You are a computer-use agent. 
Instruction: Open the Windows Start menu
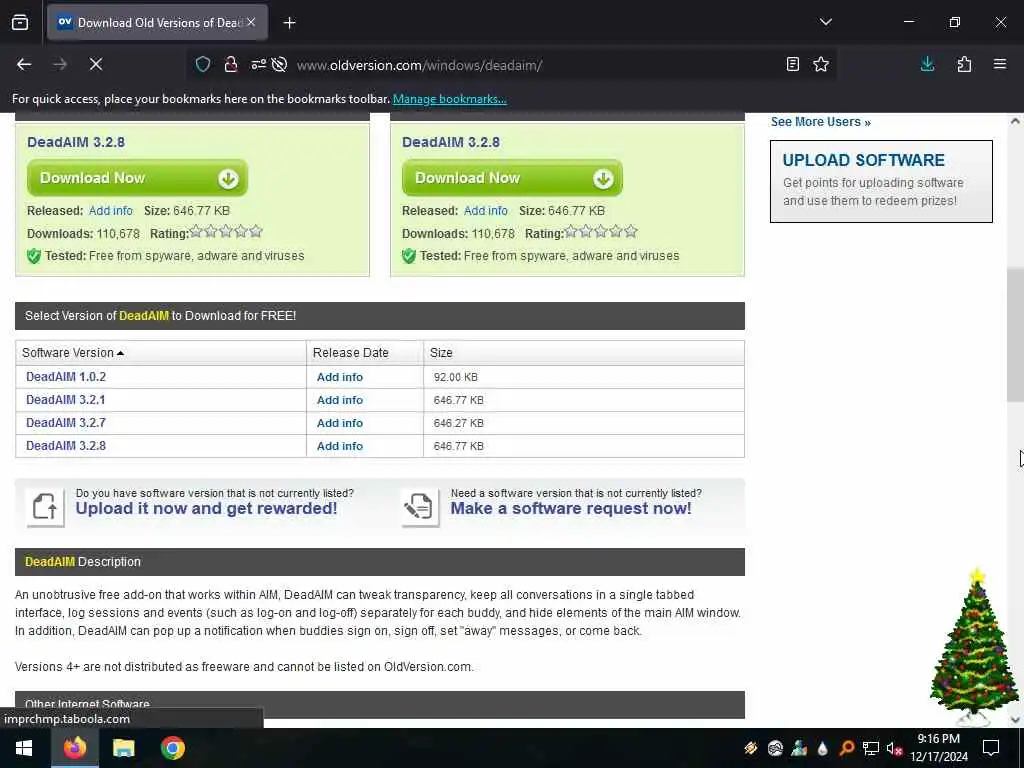(24, 748)
